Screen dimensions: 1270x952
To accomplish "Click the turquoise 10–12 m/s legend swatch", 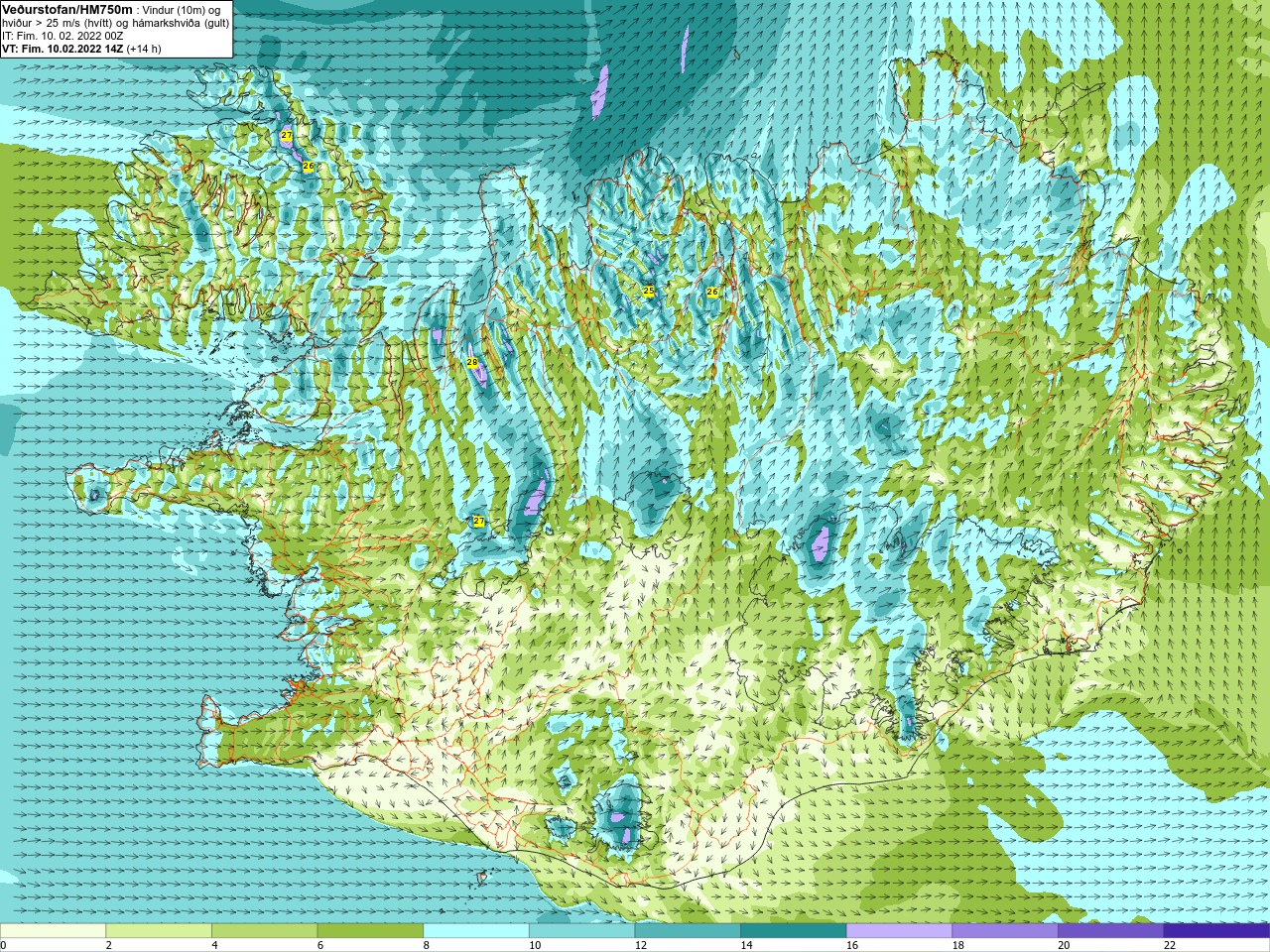I will [581, 931].
